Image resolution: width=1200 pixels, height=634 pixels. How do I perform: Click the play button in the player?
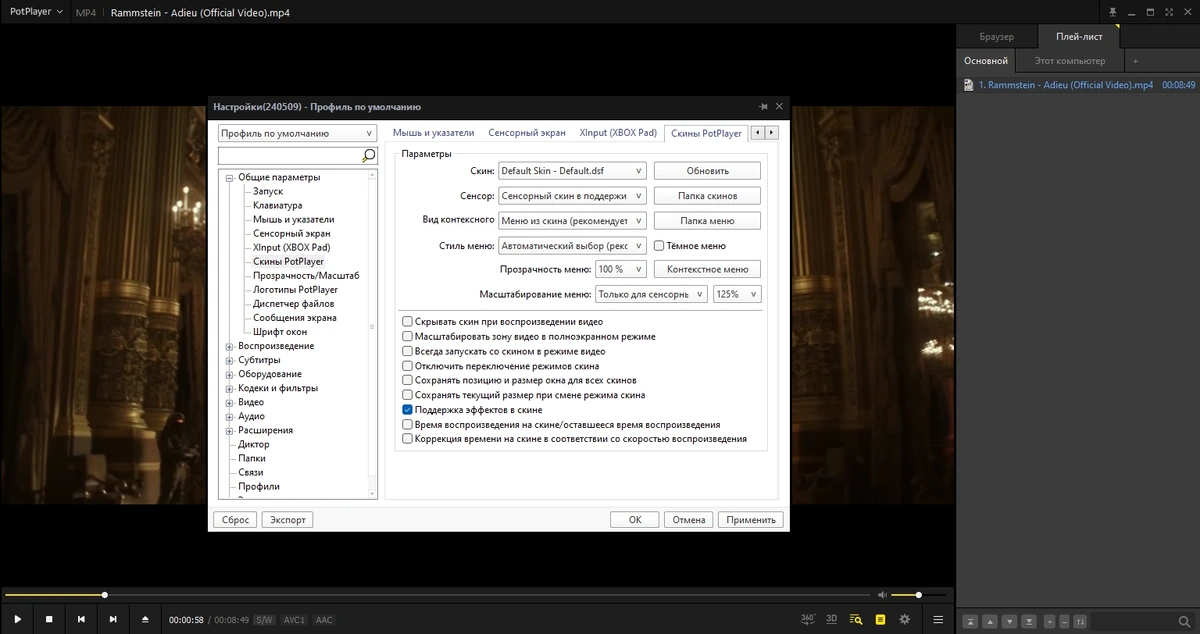(x=17, y=620)
